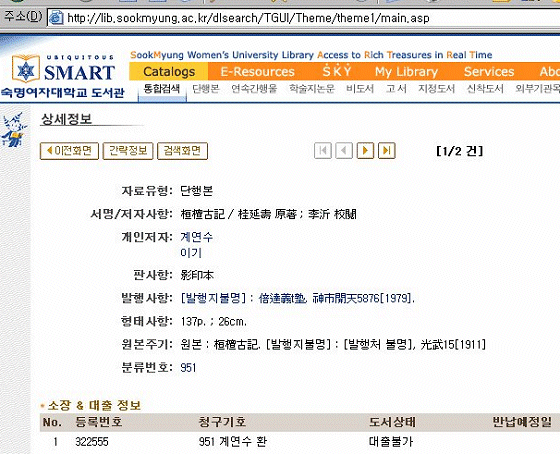Image resolution: width=560 pixels, height=454 pixels.
Task: Click the 단행본 material type value
Action: click(196, 191)
